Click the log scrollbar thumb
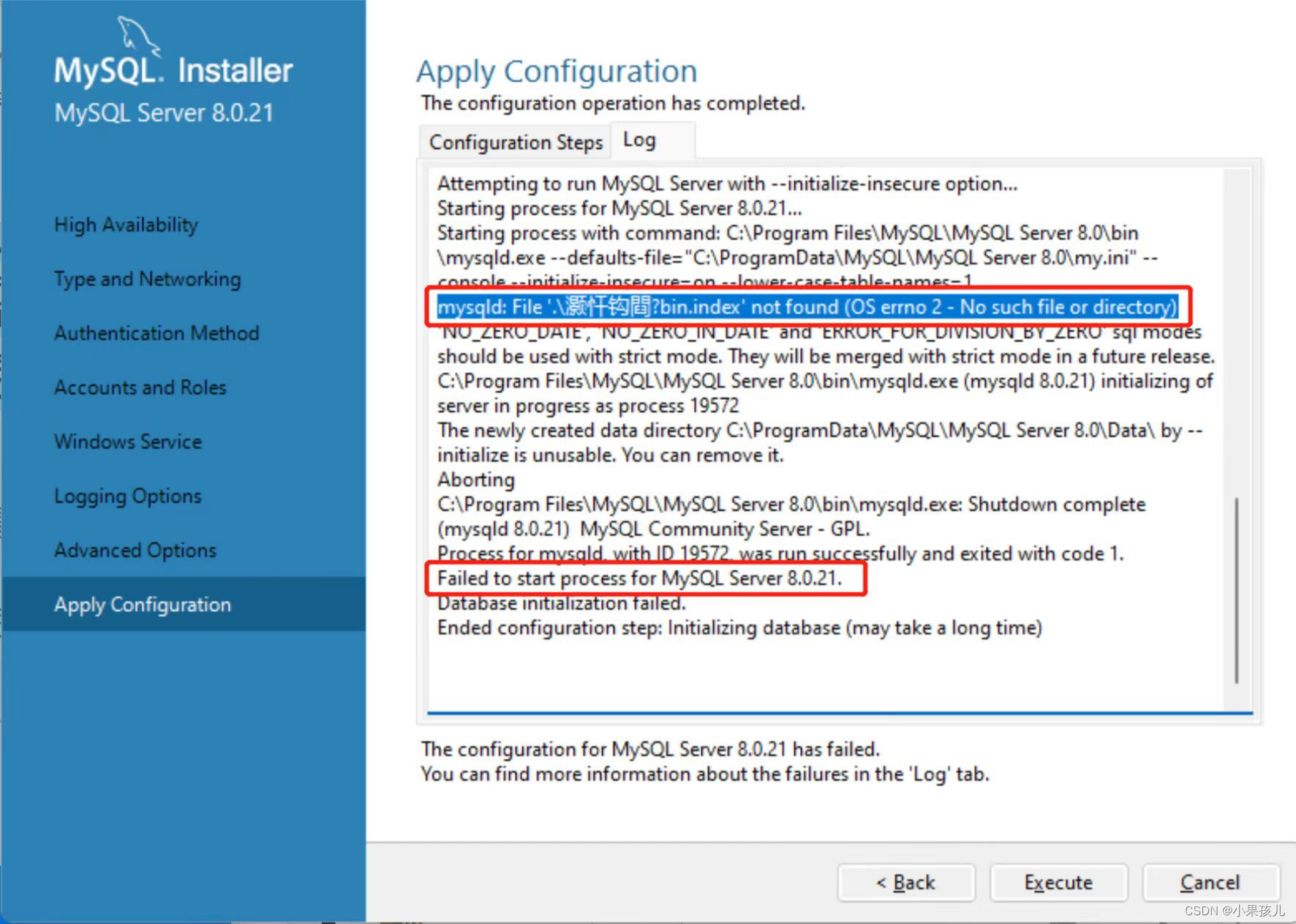 [x=1236, y=591]
